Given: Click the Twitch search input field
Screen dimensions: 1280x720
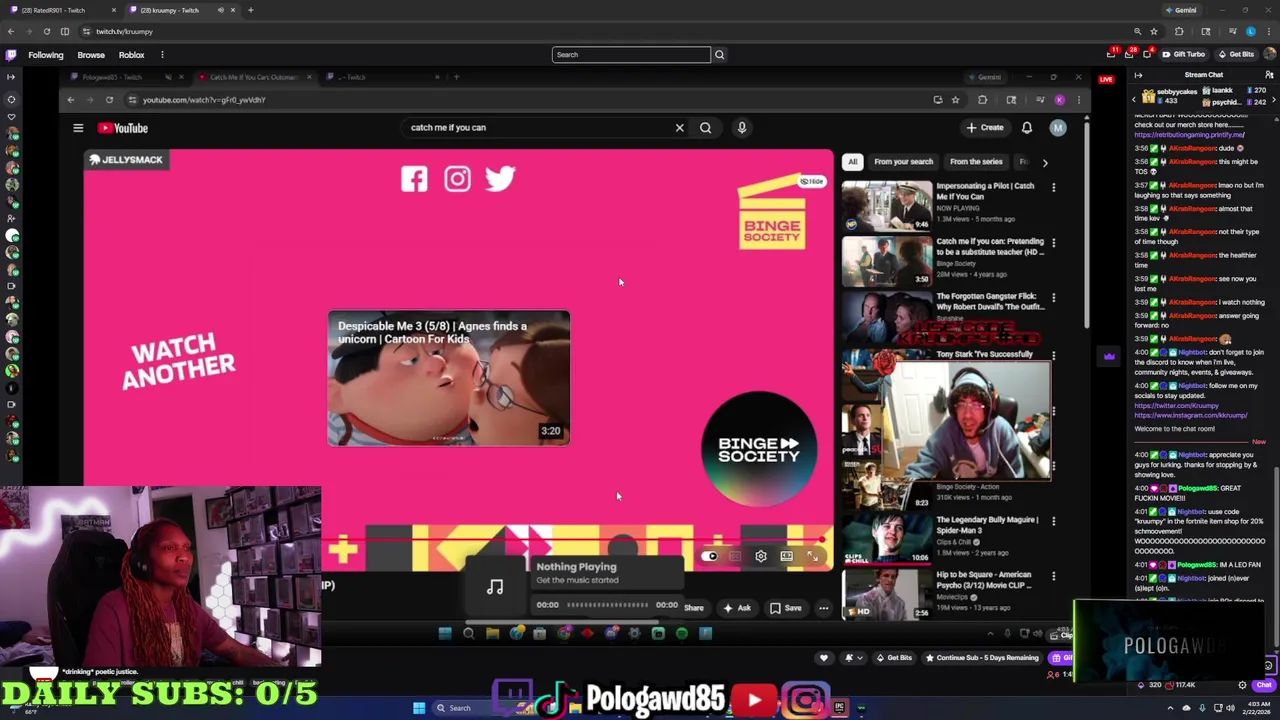Looking at the screenshot, I should [x=631, y=55].
